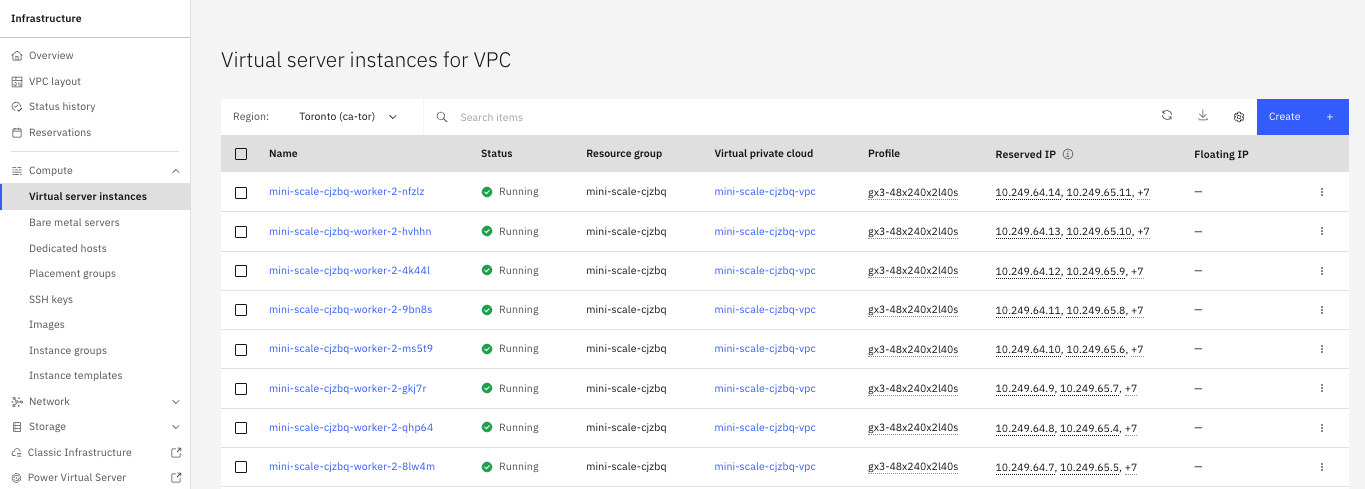The width and height of the screenshot is (1365, 489).
Task: Toggle the select-all checkbox in table header
Action: coord(241,154)
